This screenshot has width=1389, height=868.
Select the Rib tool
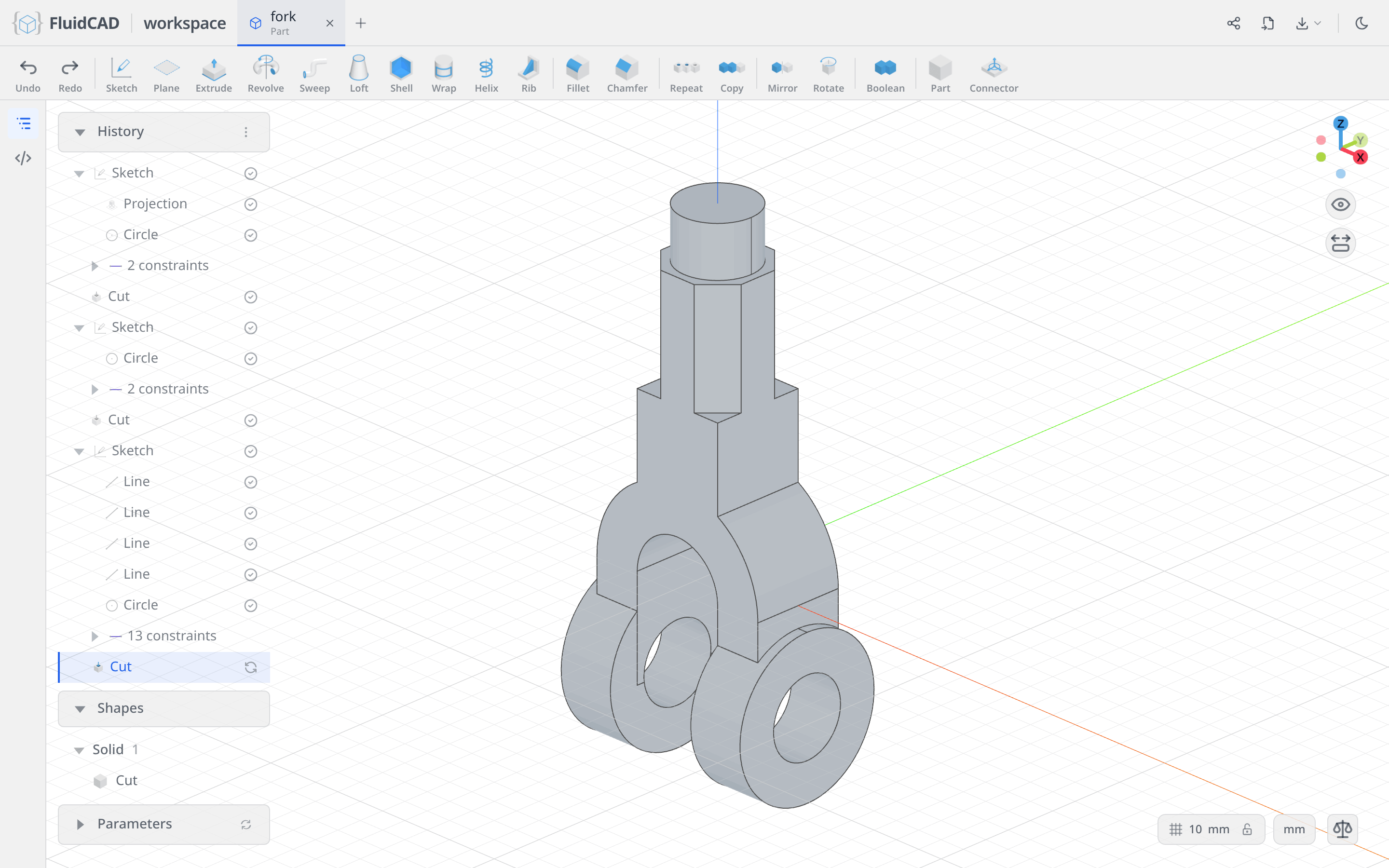529,75
